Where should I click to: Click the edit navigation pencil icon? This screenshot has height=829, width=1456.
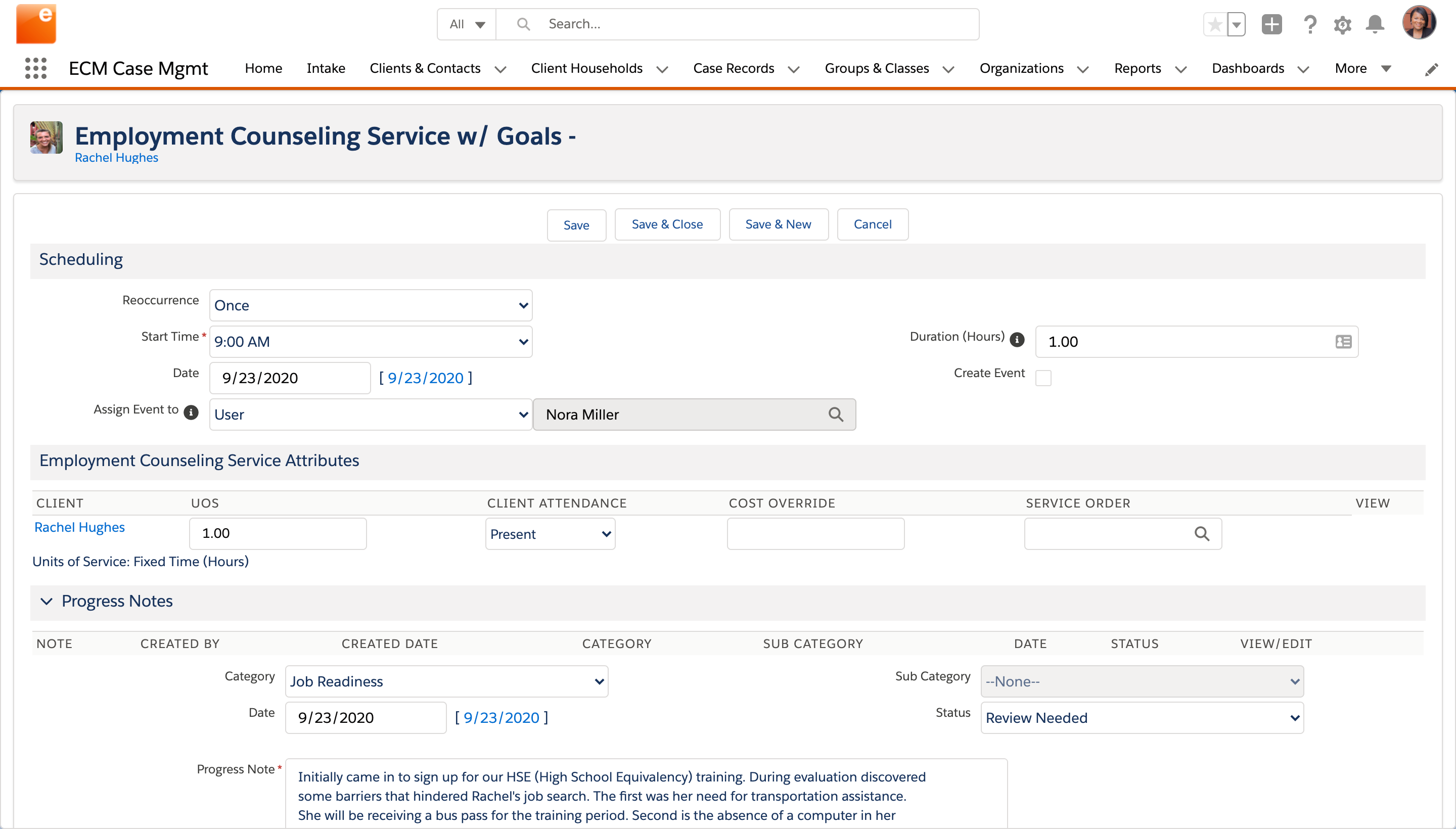(x=1432, y=69)
